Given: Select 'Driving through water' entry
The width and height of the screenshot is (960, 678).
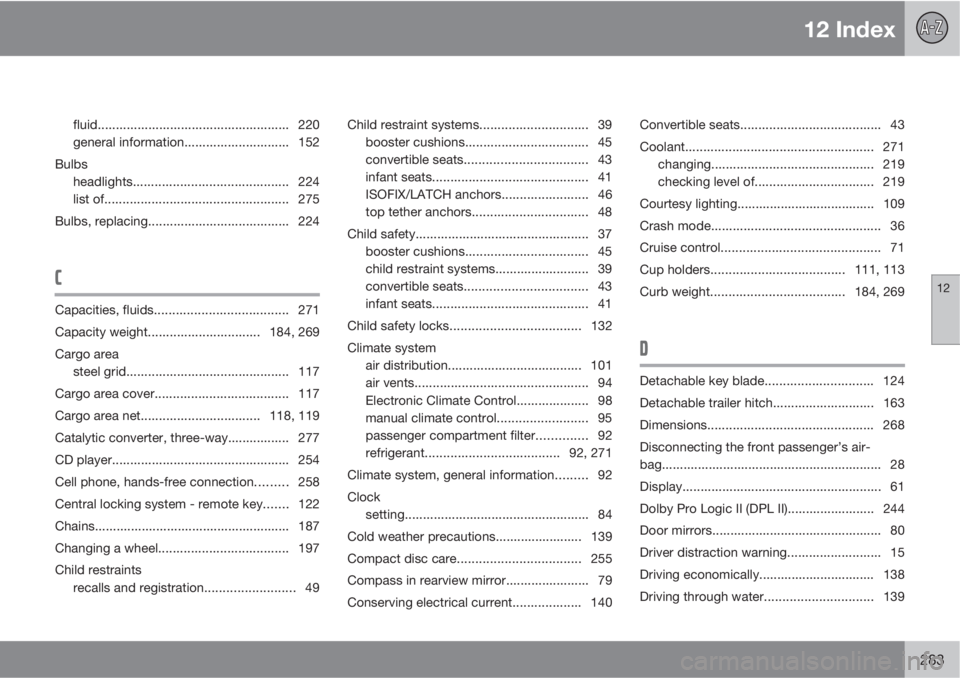Looking at the screenshot, I should tap(772, 597).
